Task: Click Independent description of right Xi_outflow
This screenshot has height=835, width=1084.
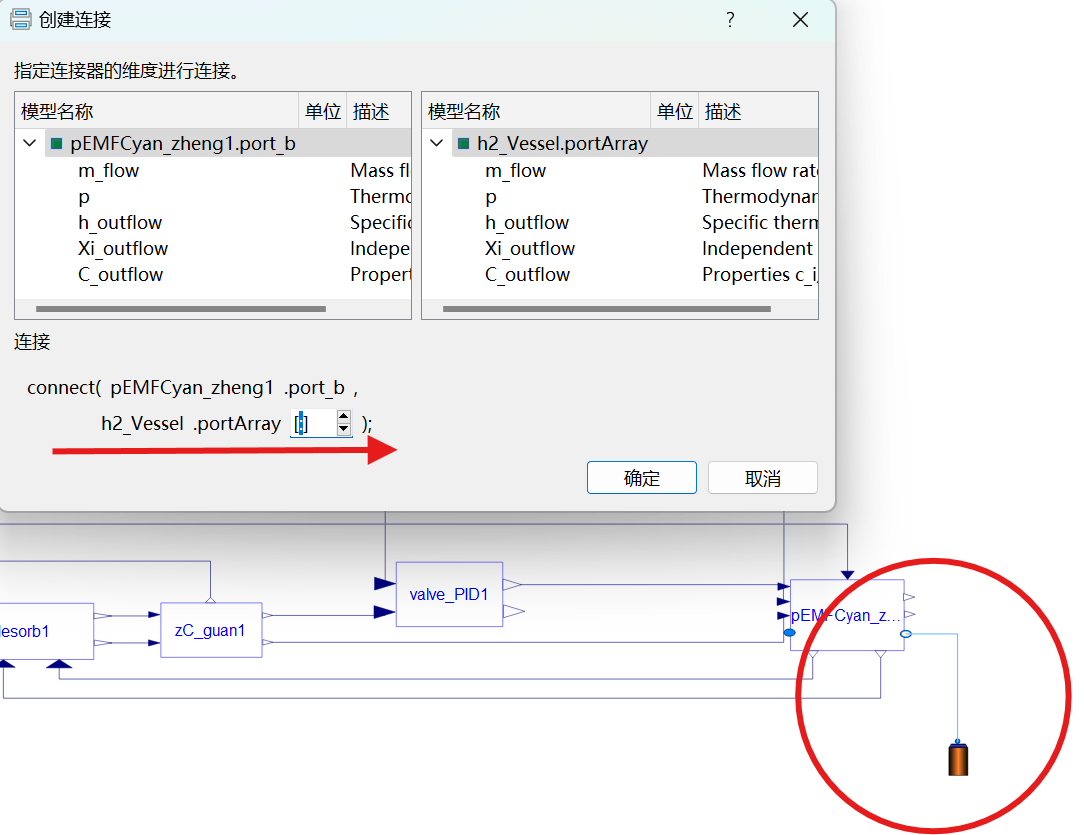Action: pos(758,248)
